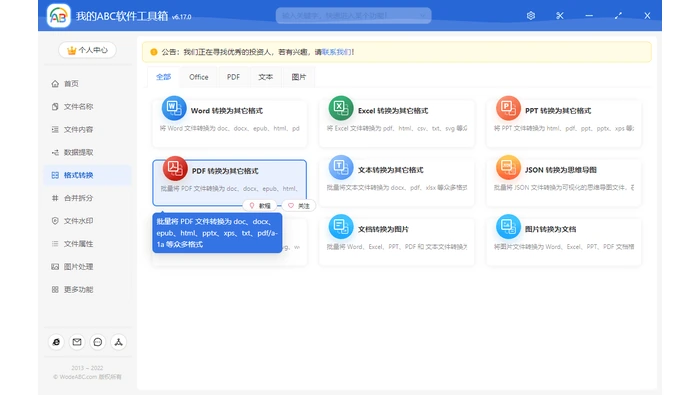The height and width of the screenshot is (395, 700).
Task: Switch to the Office tab
Action: [199, 77]
